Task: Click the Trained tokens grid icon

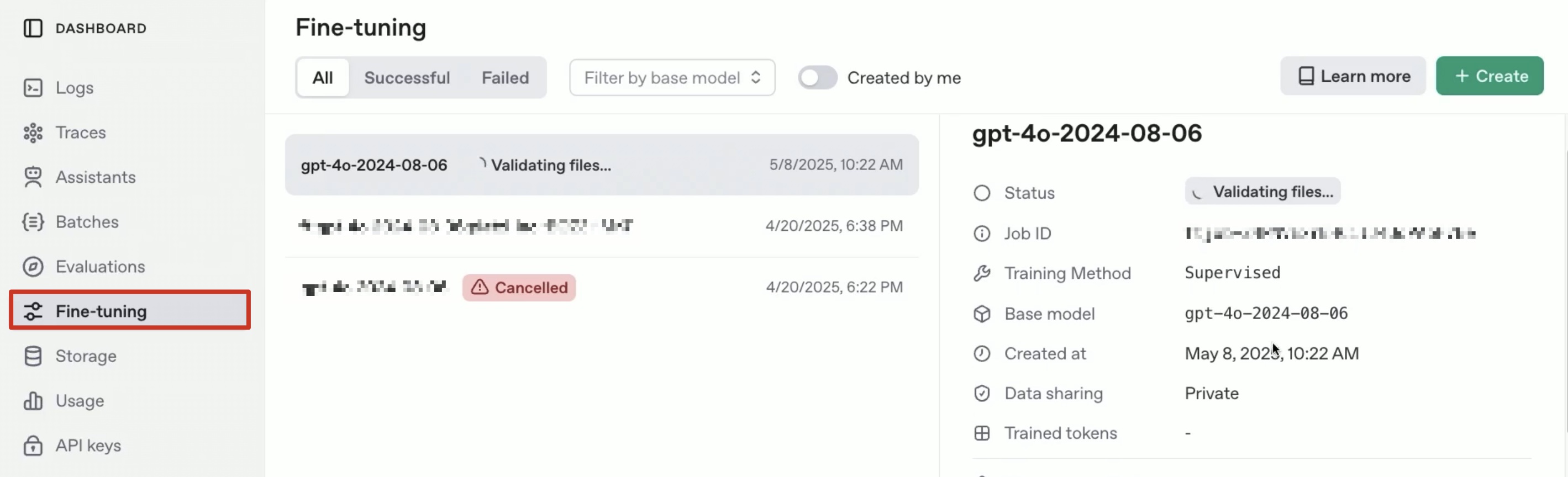Action: (x=982, y=433)
